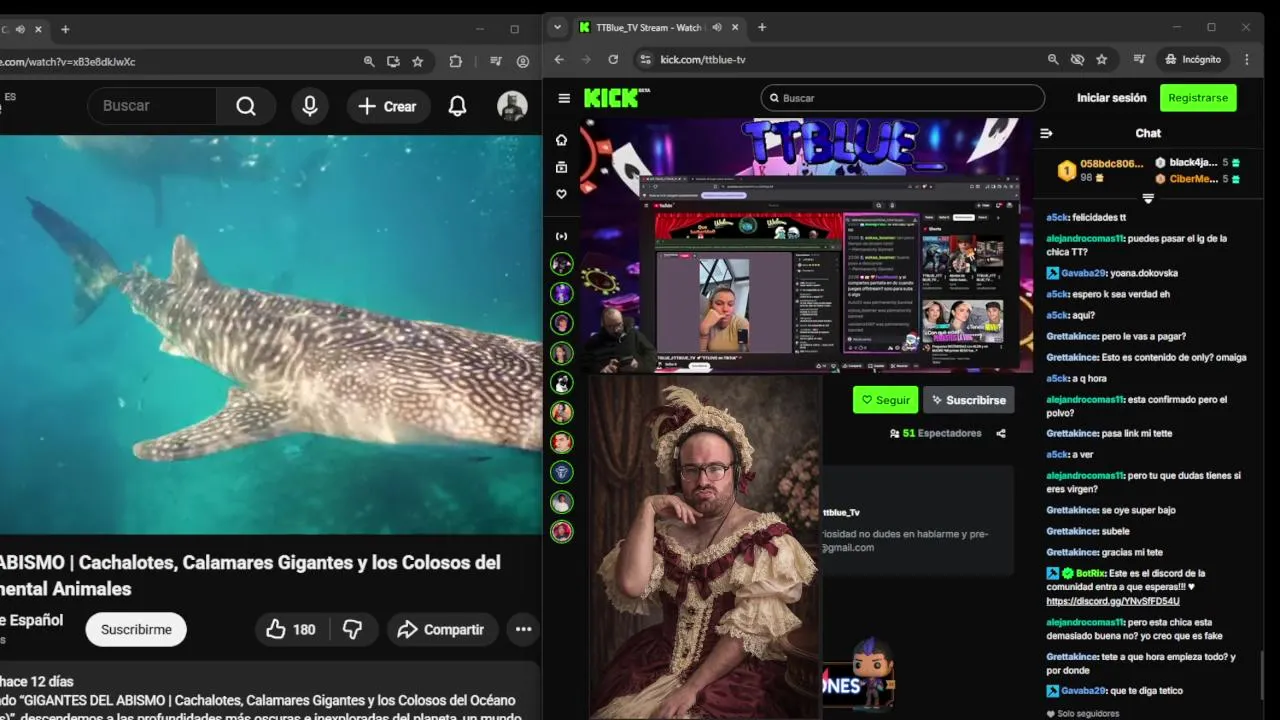Screen dimensions: 1280x720
Task: Click install app icon in YouTube address bar
Action: click(393, 62)
